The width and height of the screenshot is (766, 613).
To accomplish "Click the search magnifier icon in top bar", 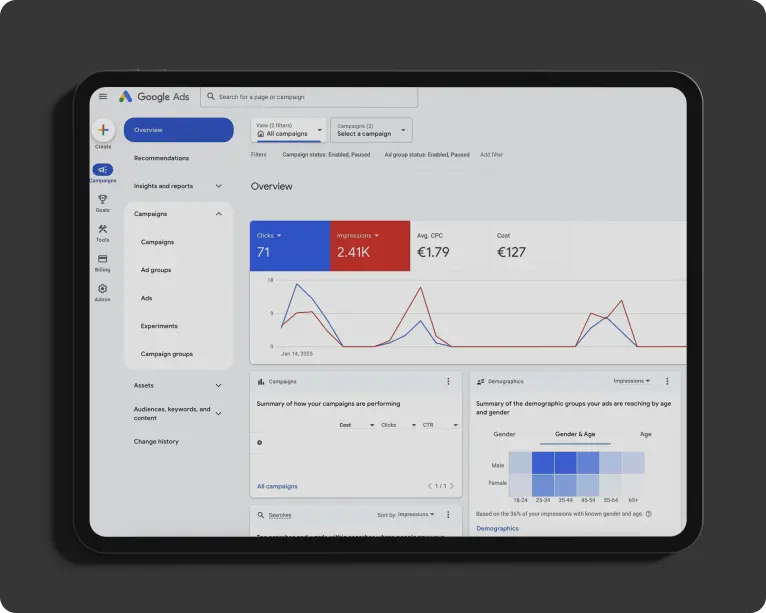I will click(x=211, y=96).
